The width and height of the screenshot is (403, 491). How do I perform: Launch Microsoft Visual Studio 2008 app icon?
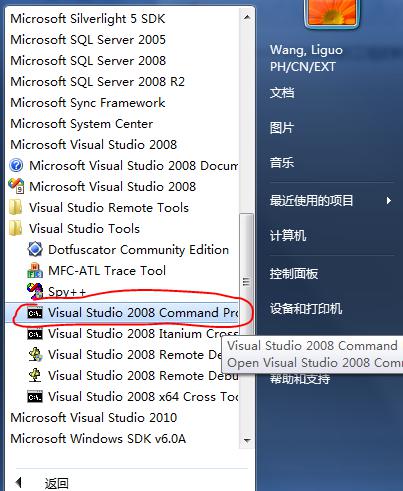point(16,186)
